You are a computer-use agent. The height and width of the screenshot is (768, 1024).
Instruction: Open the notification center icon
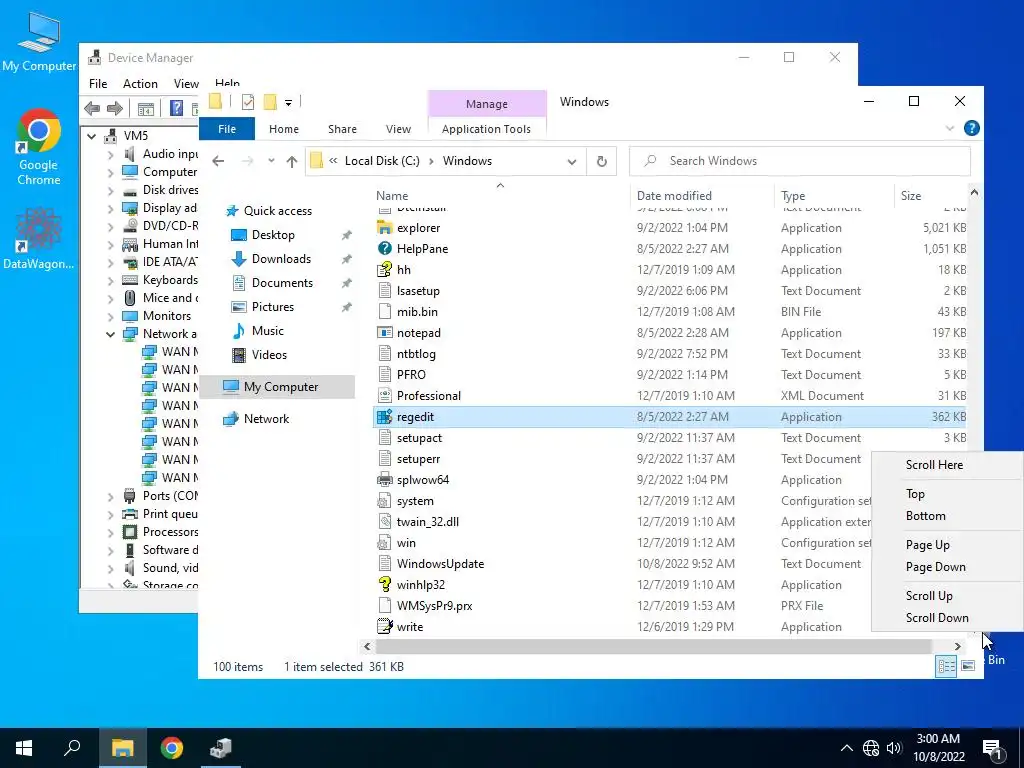click(992, 749)
